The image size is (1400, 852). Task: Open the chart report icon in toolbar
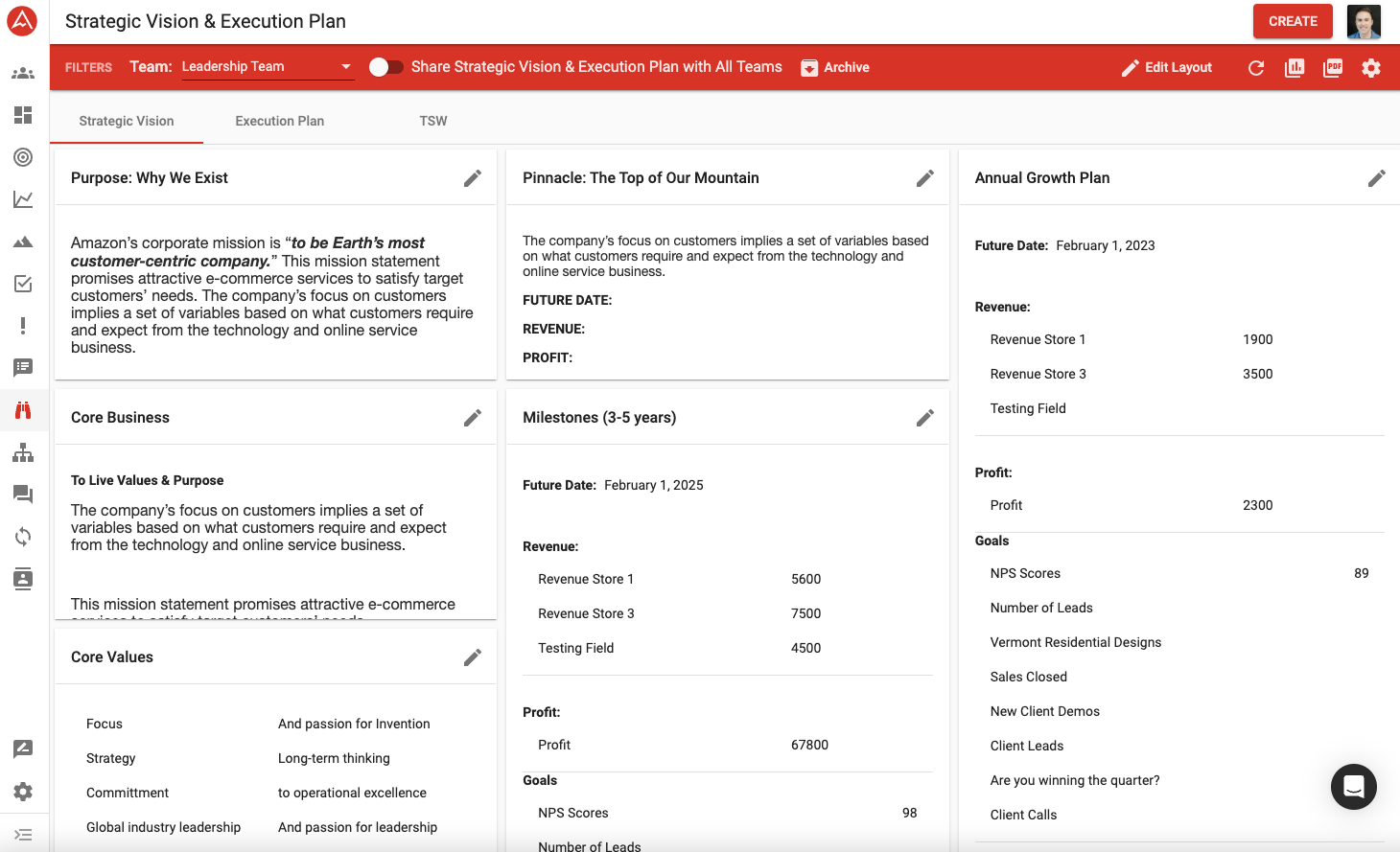click(x=1295, y=68)
